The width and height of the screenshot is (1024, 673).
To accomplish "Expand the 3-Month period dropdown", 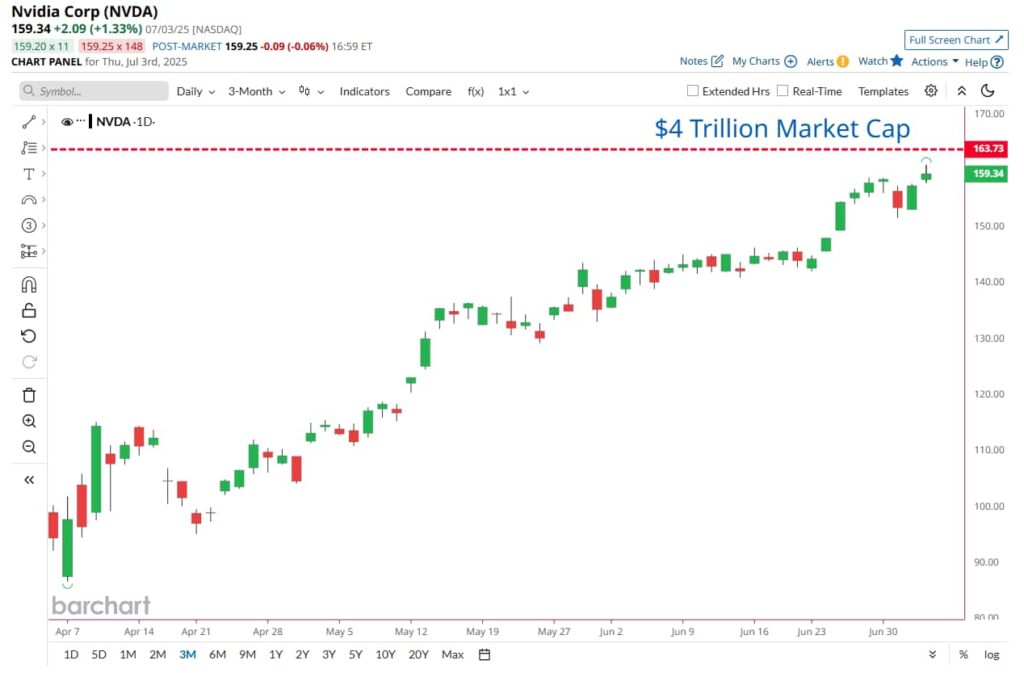I will pos(257,91).
